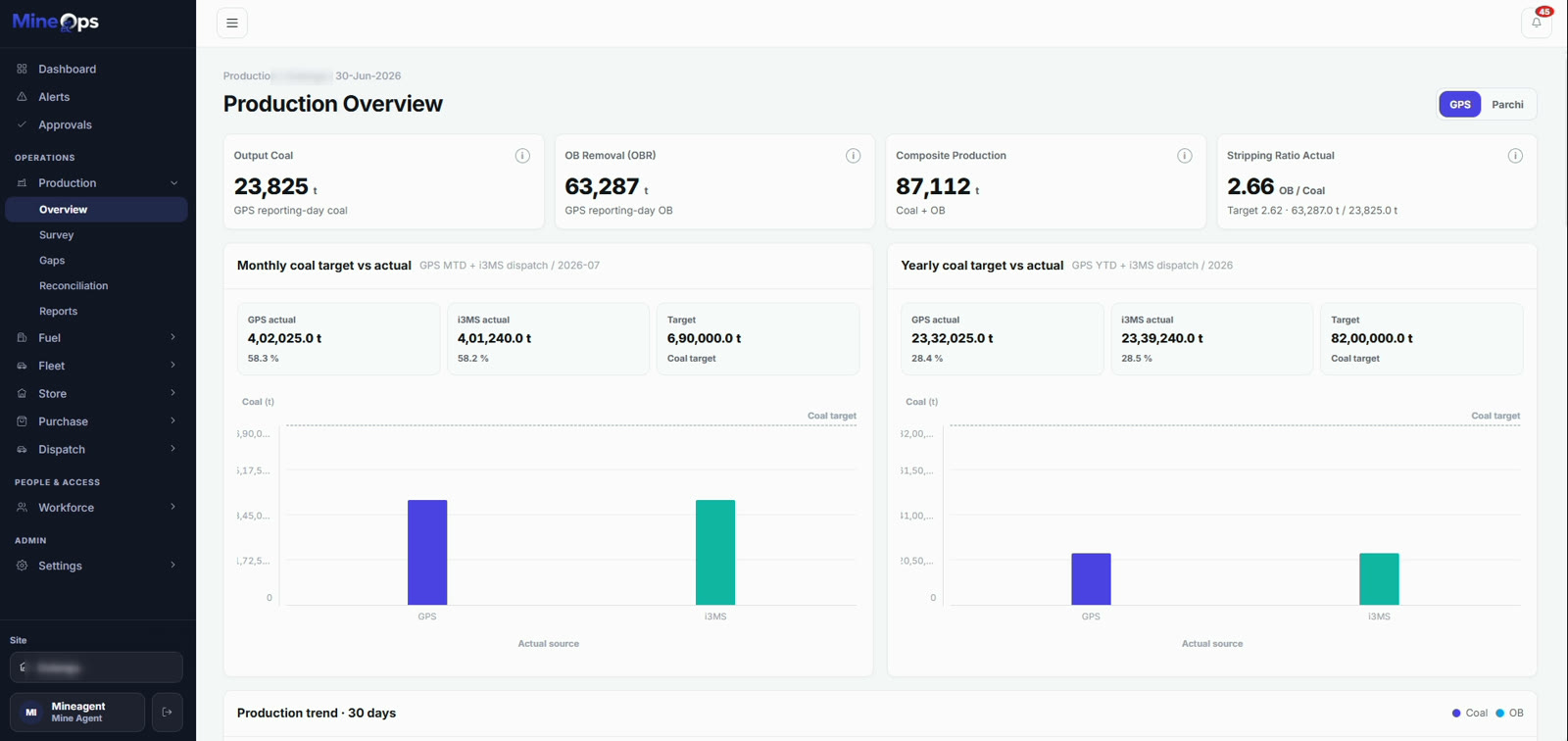Expand the Fleet submenu chevron

(x=173, y=366)
